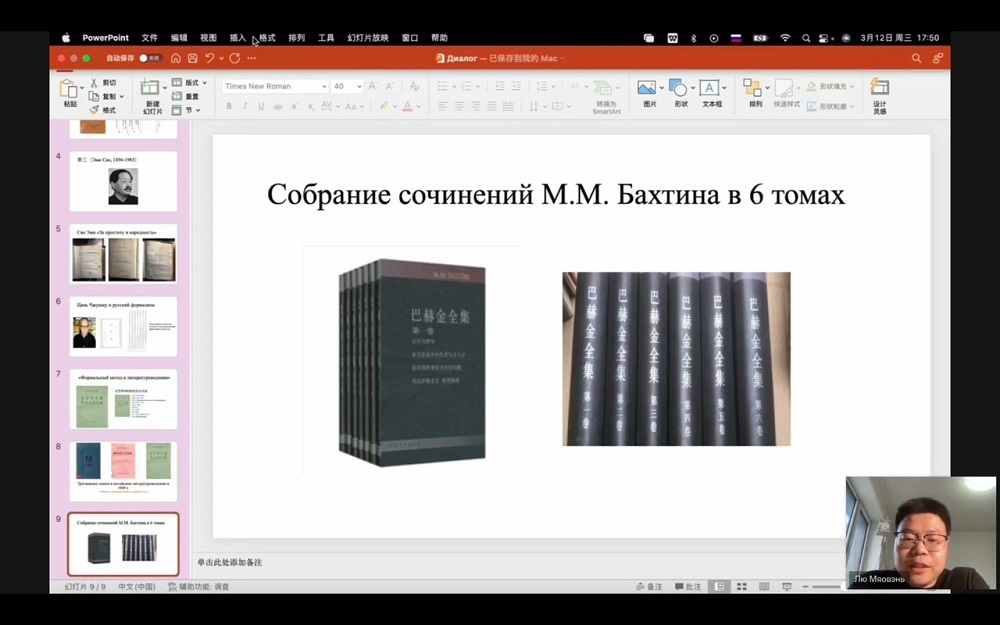Toggle bold formatting on selected text
Screen dimensions: 1000x625
coord(229,105)
